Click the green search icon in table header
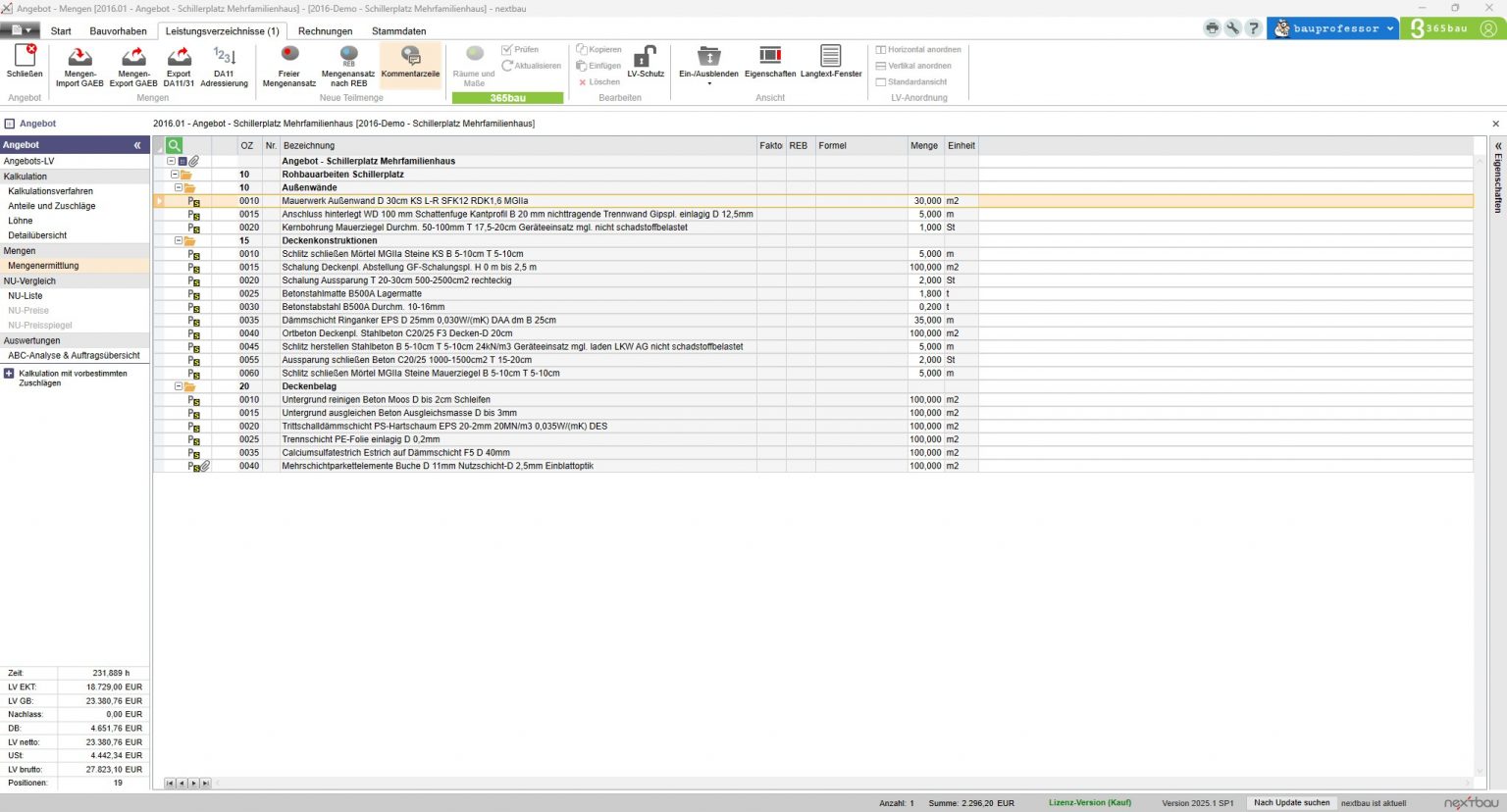The height and width of the screenshot is (812, 1507). 175,145
